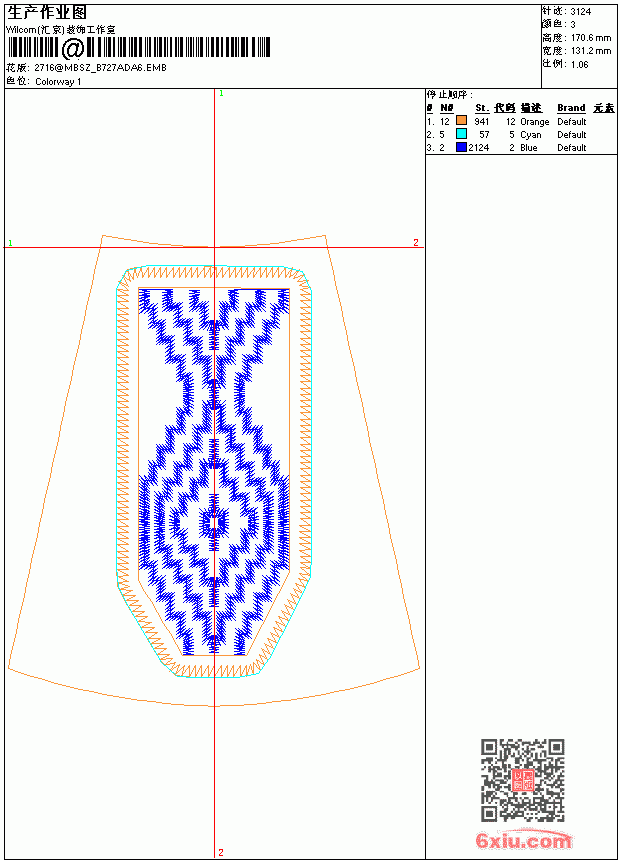Click the green marker 1 at top of vertical line
This screenshot has height=860, width=620.
[221, 94]
